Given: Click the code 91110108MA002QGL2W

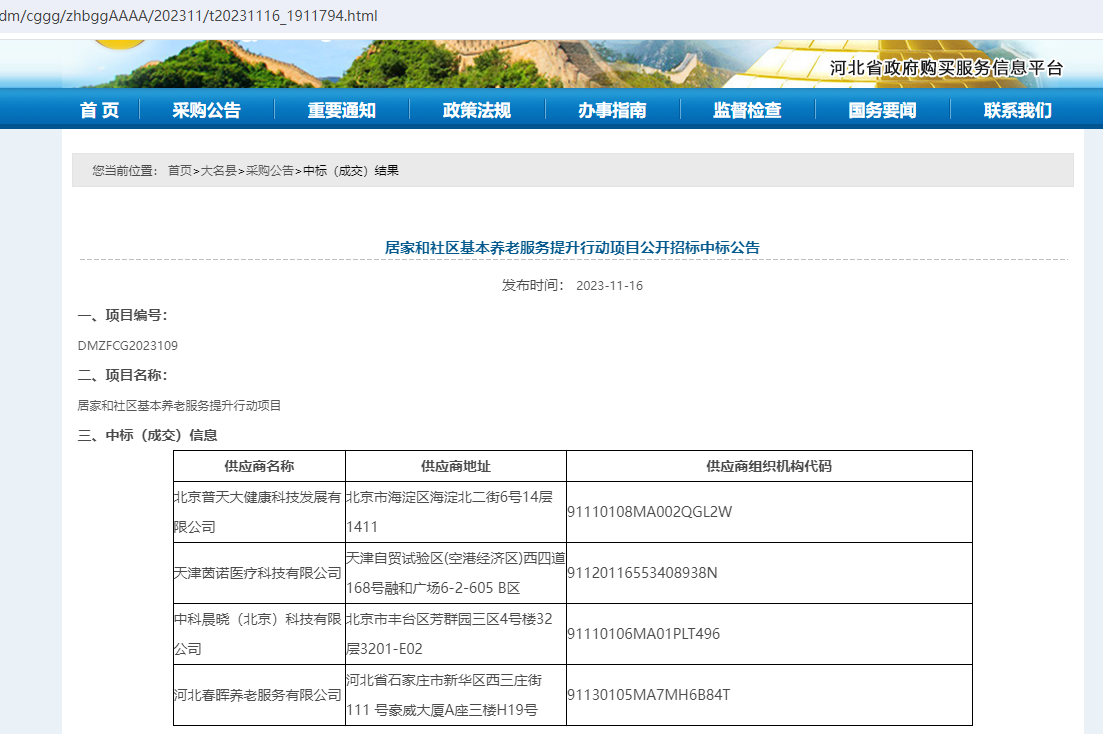Looking at the screenshot, I should [x=649, y=512].
